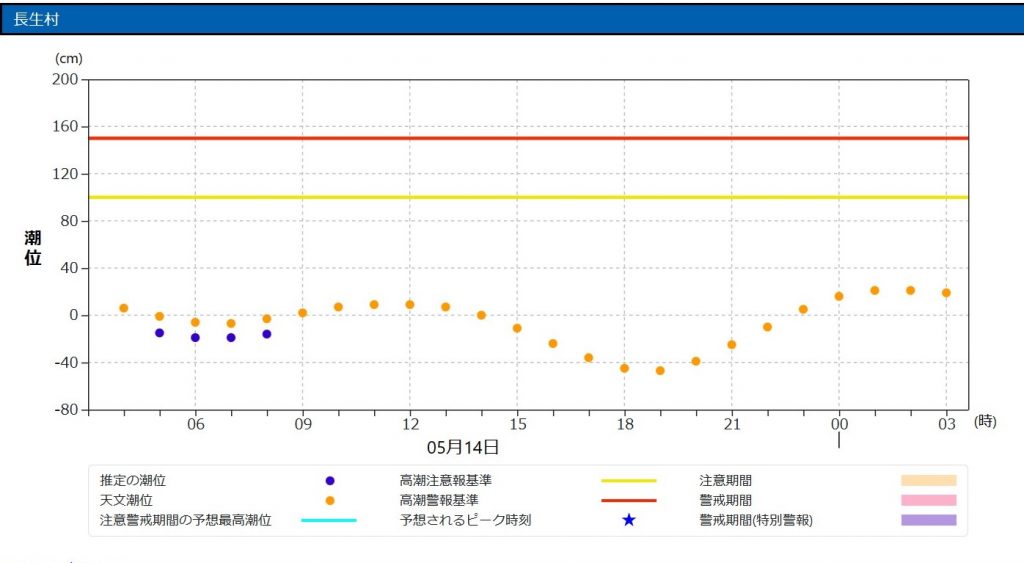Click the red line sample beside 高潮警報基準
1024x563 pixels.
[628, 500]
